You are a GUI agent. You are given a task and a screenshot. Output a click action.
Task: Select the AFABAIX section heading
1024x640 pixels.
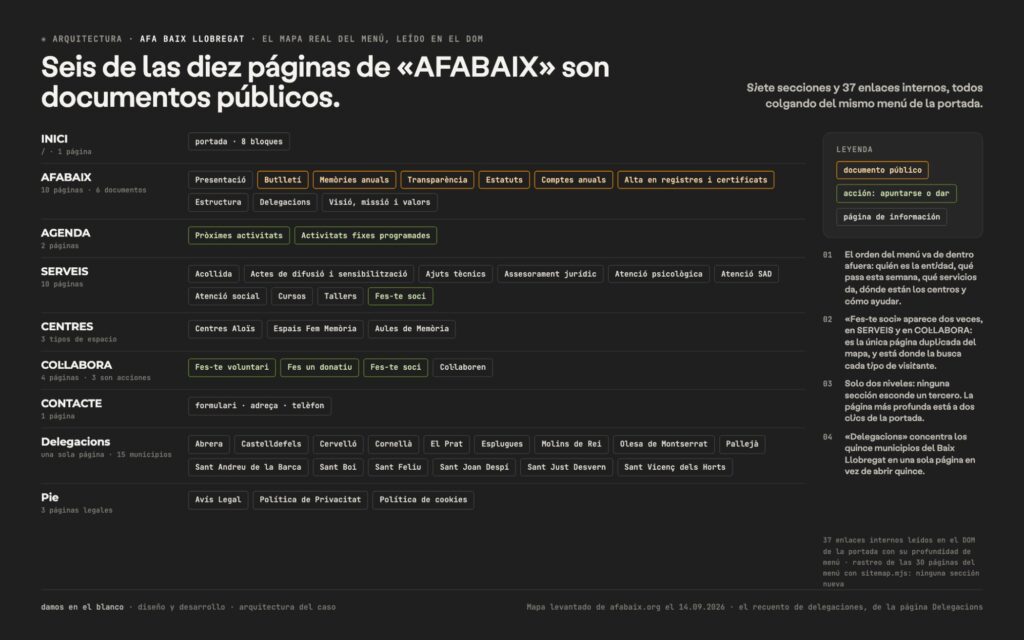click(x=66, y=178)
